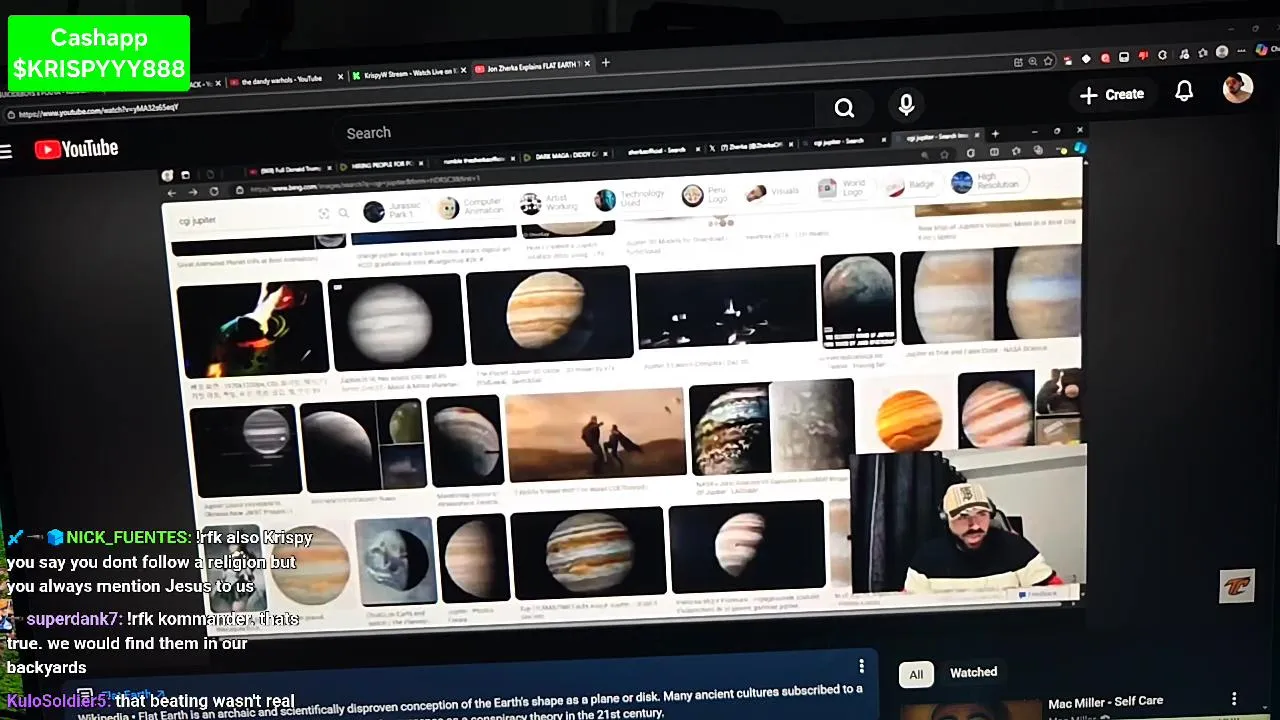Viewport: 1280px width, 720px height.
Task: Click the red thumbs-down extension icon
Action: pyautogui.click(x=1143, y=56)
